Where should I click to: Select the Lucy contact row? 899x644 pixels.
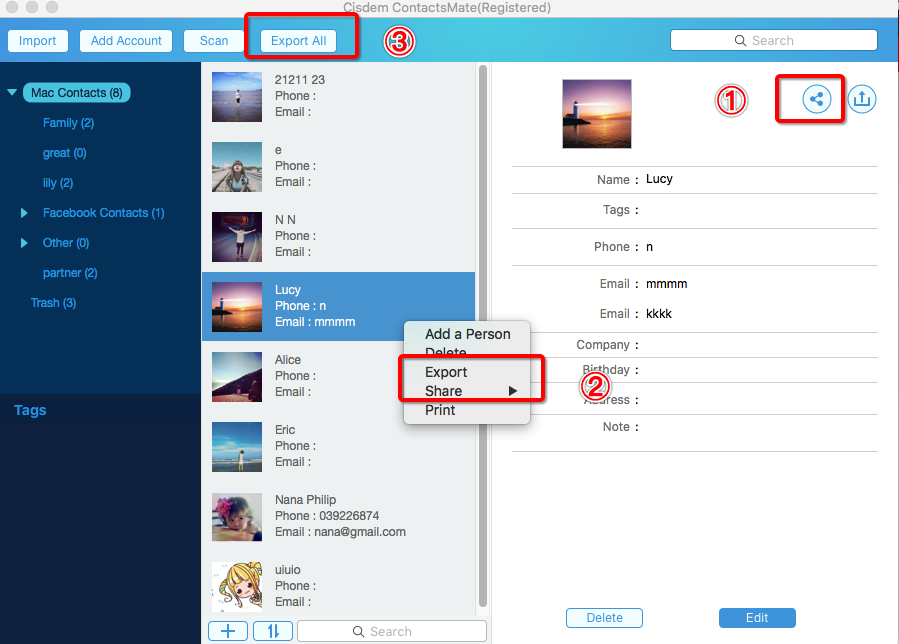point(338,306)
